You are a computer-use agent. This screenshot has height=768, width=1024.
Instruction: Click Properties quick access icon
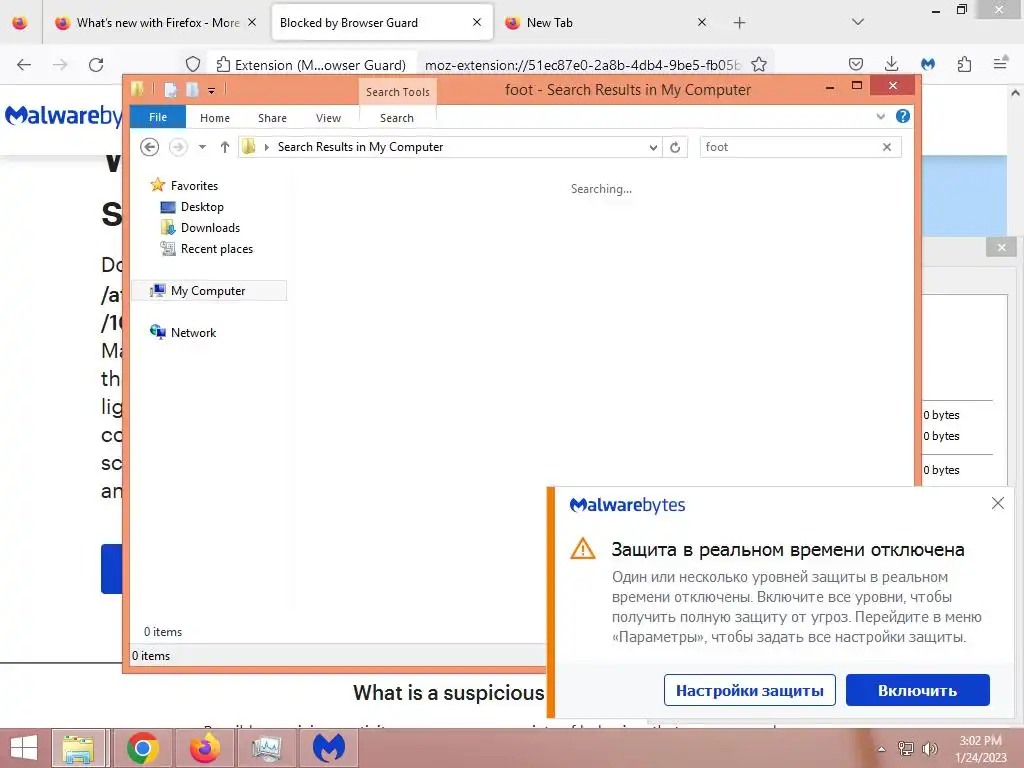click(x=170, y=90)
